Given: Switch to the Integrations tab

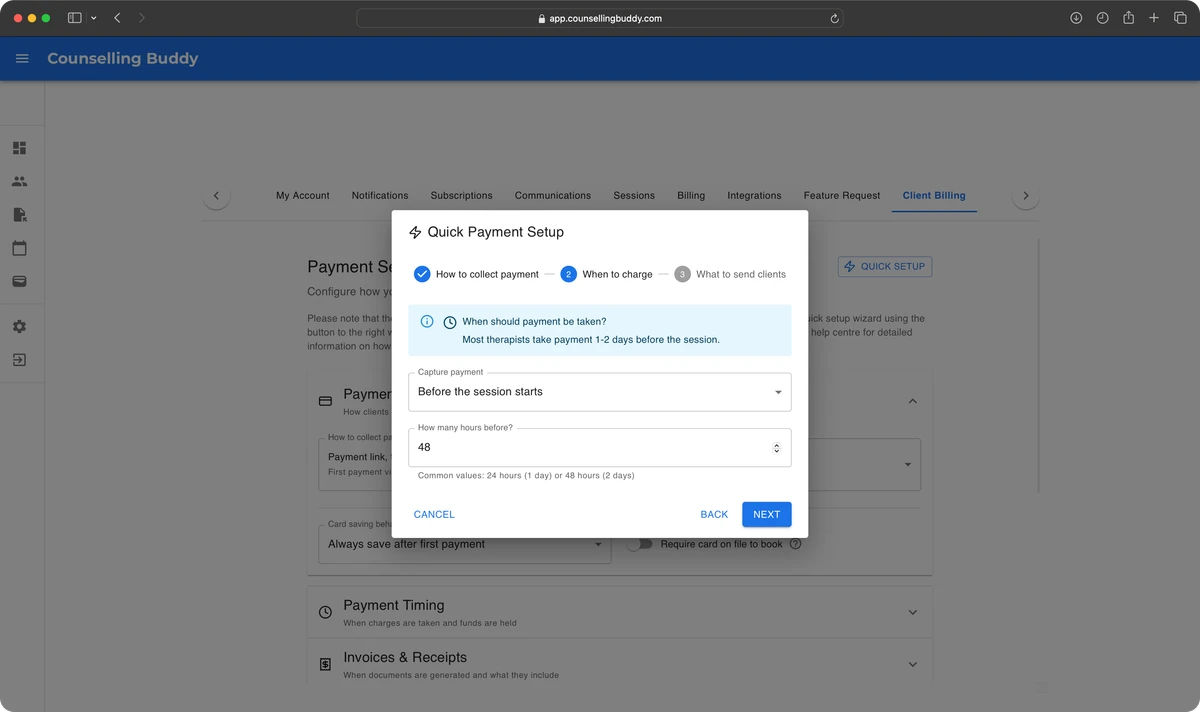Looking at the screenshot, I should point(754,196).
